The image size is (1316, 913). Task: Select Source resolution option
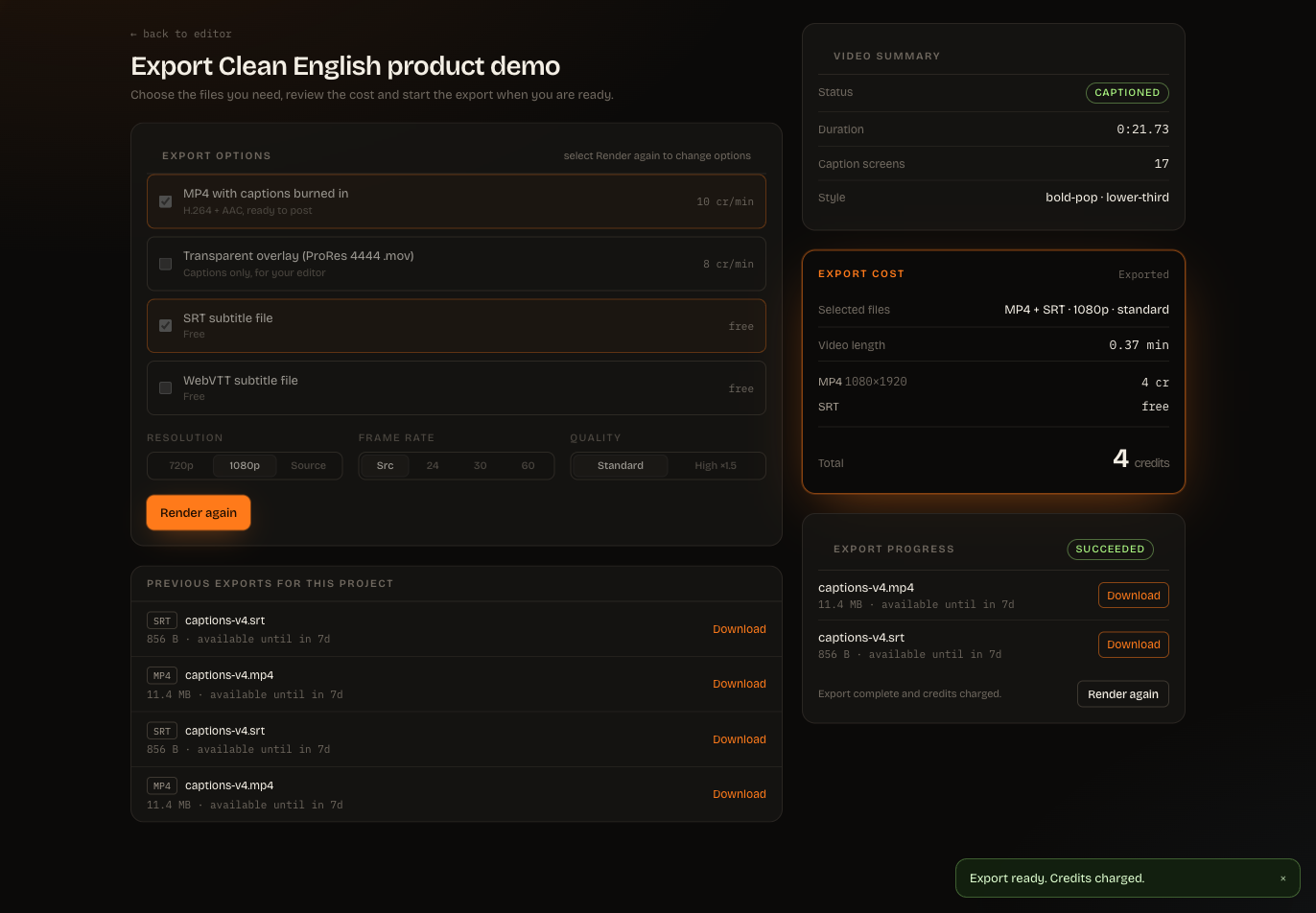point(308,466)
